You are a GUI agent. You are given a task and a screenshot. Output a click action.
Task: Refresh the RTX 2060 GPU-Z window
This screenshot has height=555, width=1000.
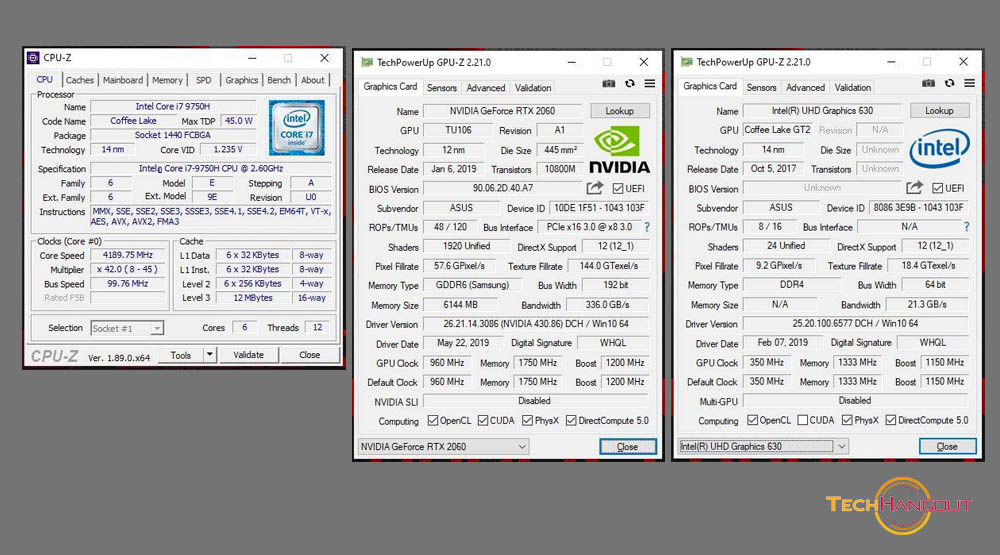click(x=630, y=84)
